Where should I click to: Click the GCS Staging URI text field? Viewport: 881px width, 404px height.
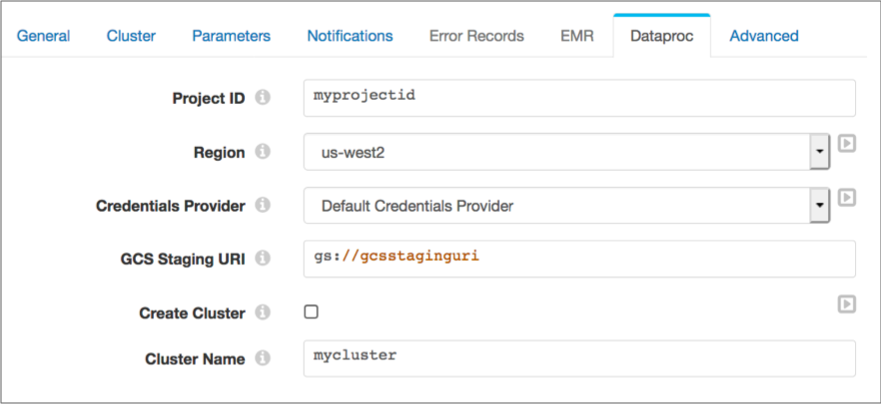(579, 259)
